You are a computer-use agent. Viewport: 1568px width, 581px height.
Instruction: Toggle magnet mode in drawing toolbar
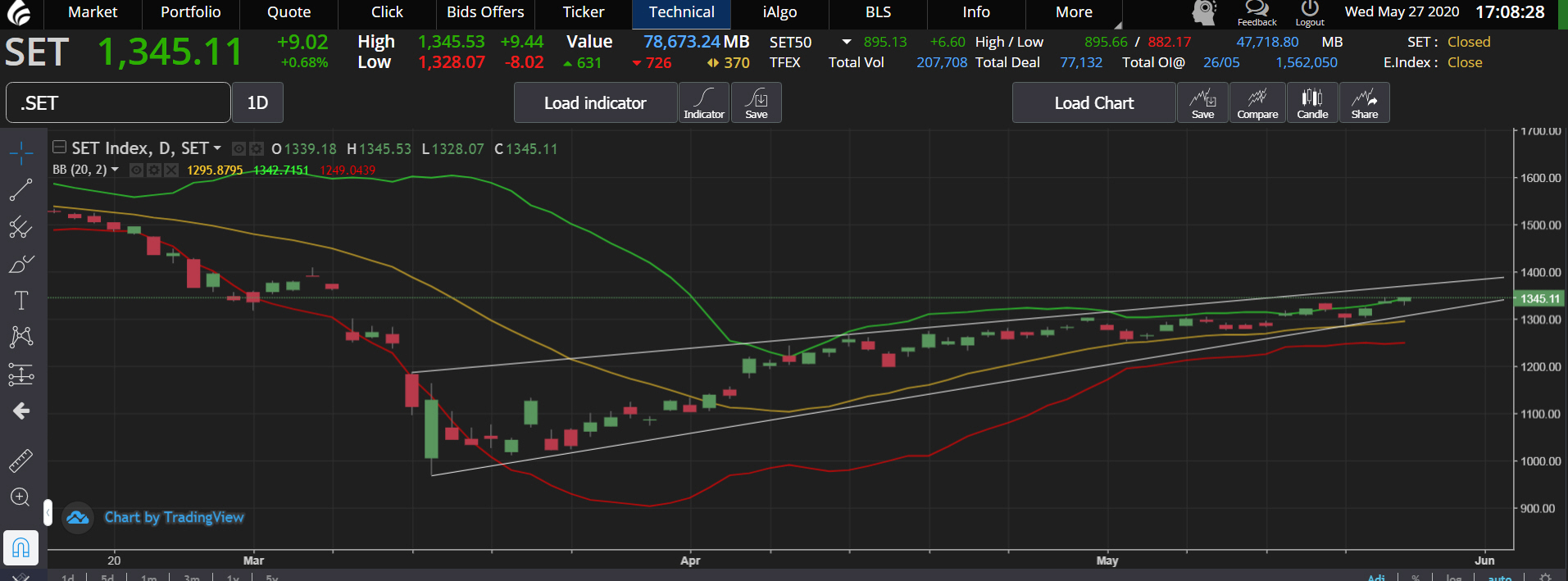[x=21, y=547]
